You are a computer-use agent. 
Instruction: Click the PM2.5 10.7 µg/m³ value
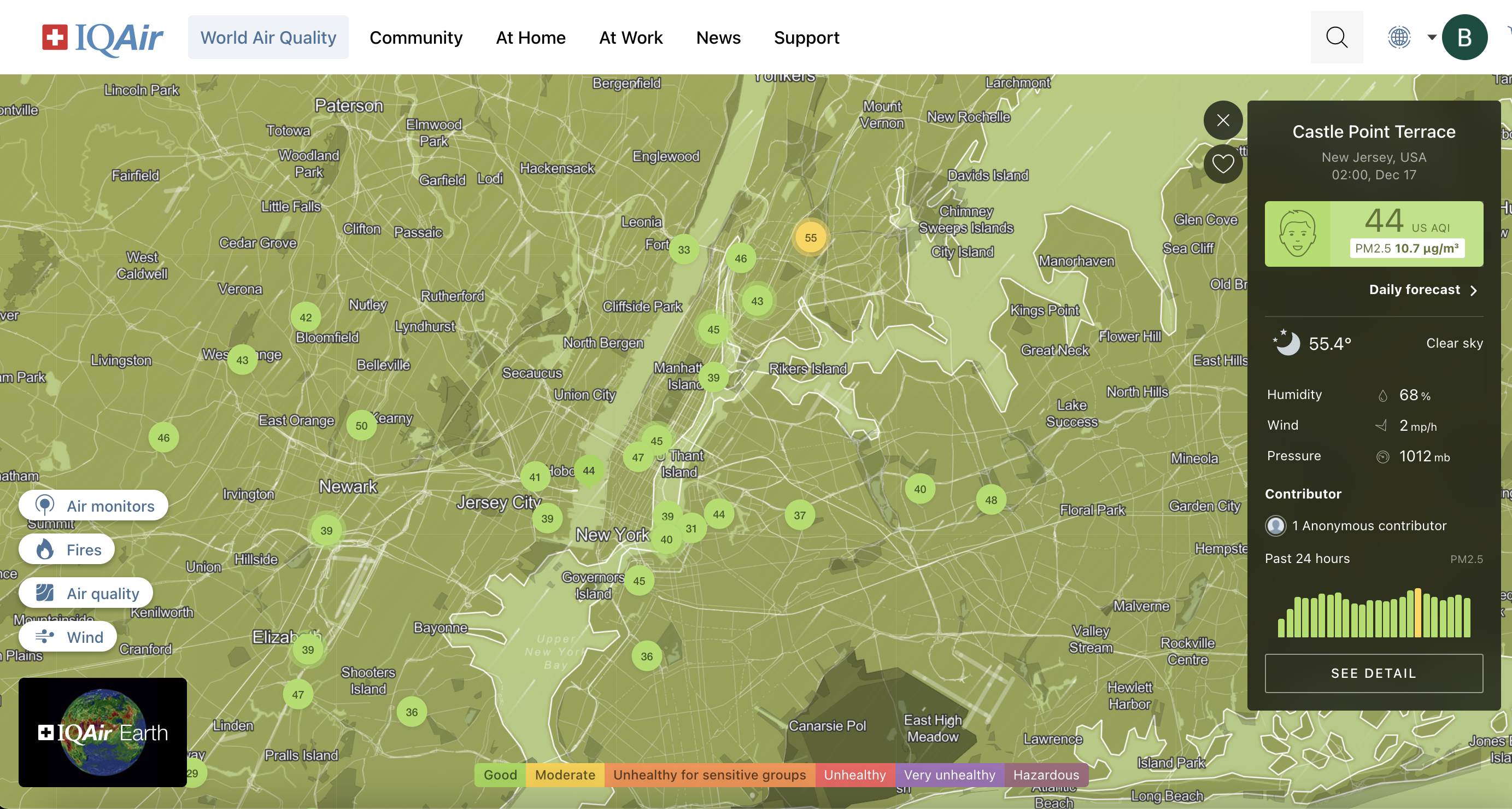click(x=1406, y=248)
